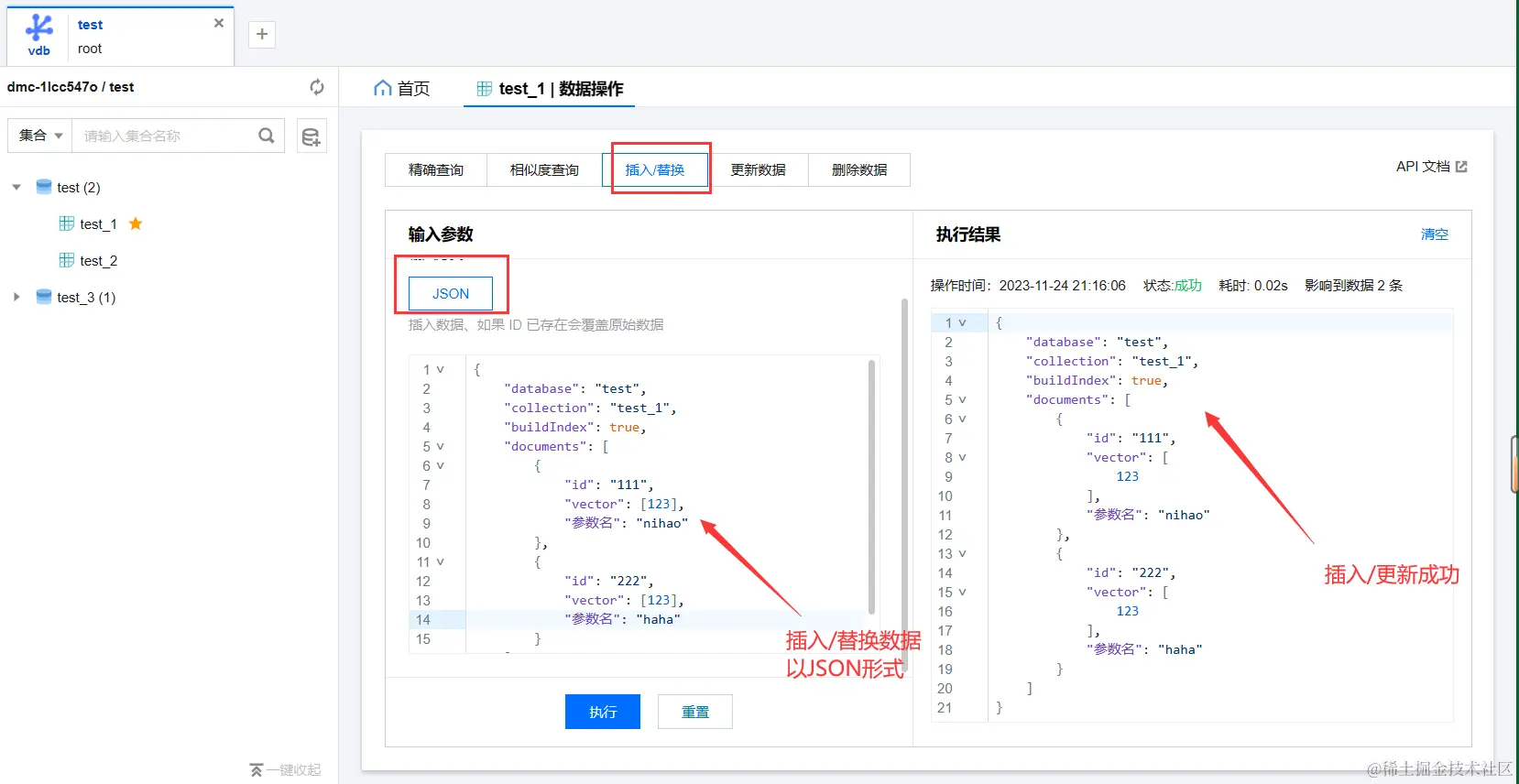Add a new connection tab
The width and height of the screenshot is (1519, 784).
[262, 34]
